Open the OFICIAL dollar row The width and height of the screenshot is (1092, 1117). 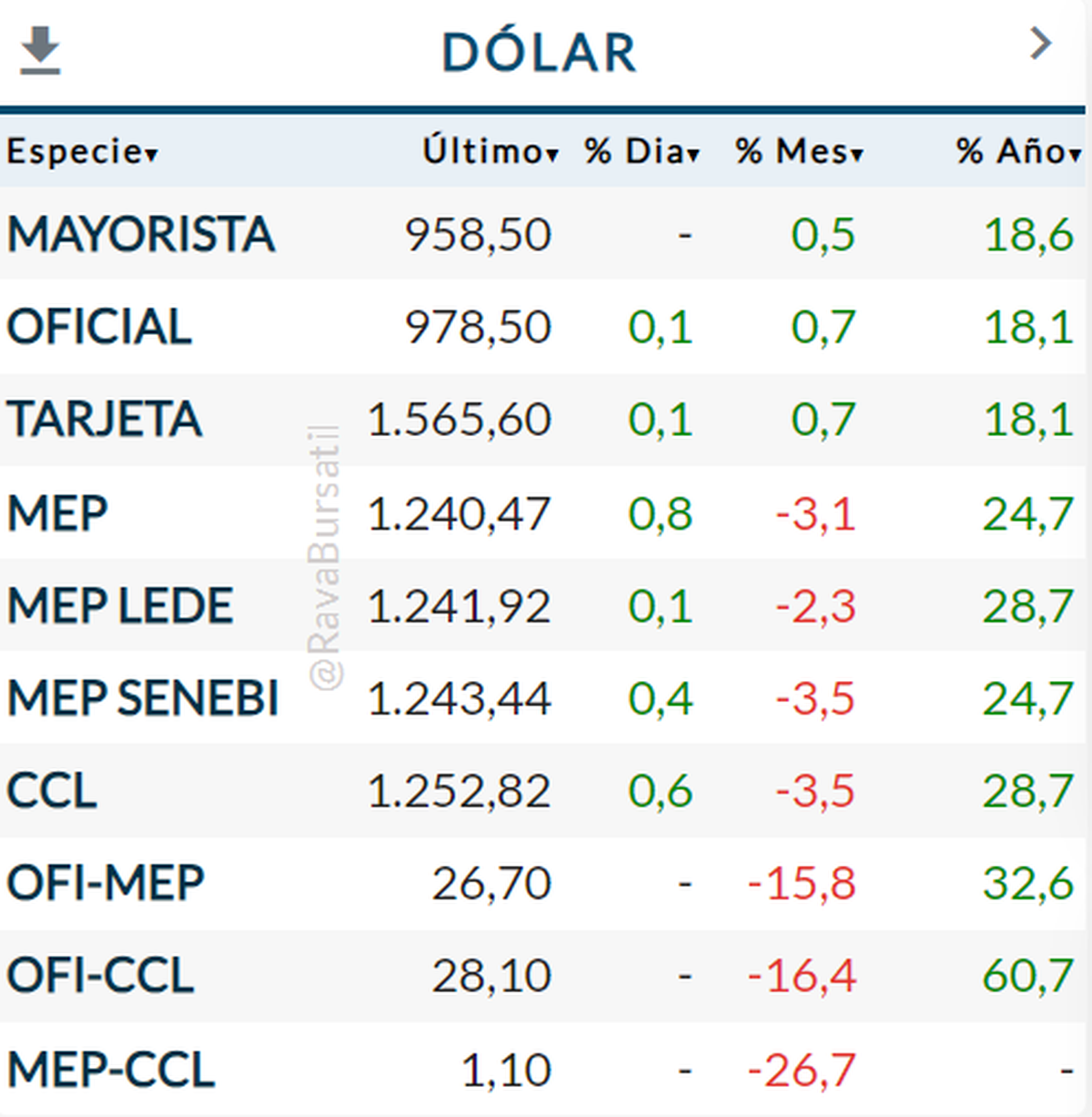pyautogui.click(x=100, y=327)
